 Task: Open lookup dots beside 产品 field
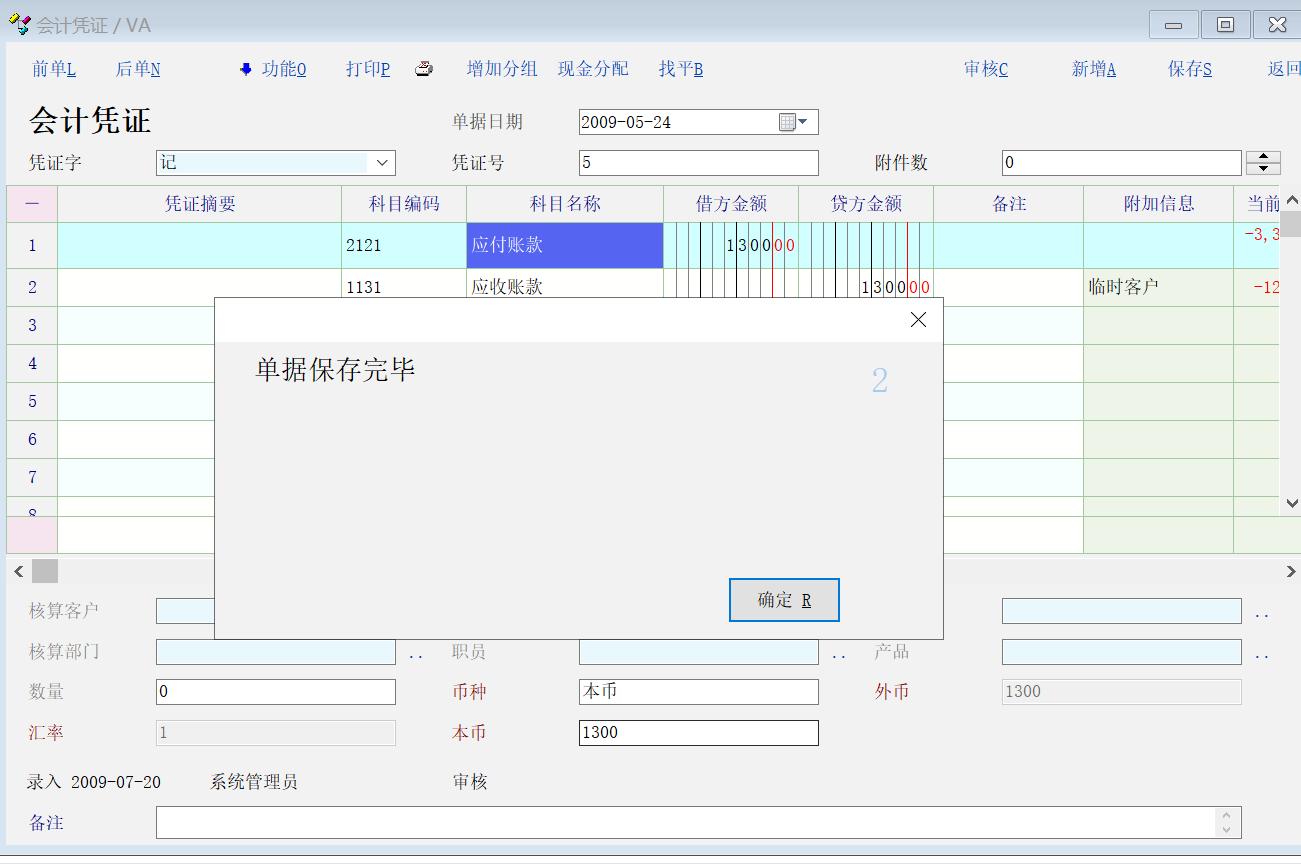(x=1261, y=655)
